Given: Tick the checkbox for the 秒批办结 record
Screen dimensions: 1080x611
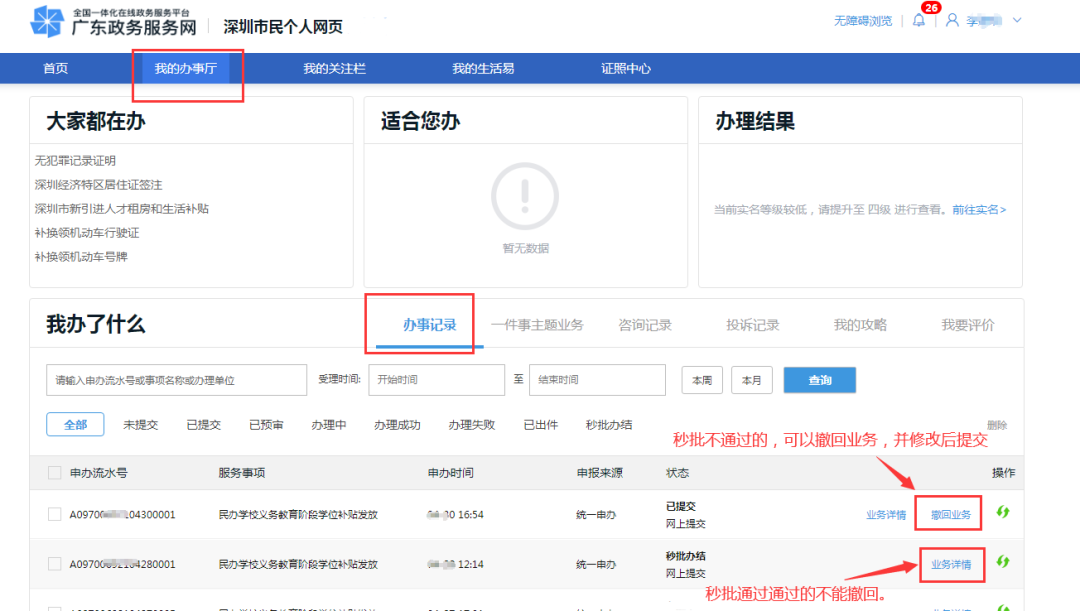Looking at the screenshot, I should pos(53,565).
